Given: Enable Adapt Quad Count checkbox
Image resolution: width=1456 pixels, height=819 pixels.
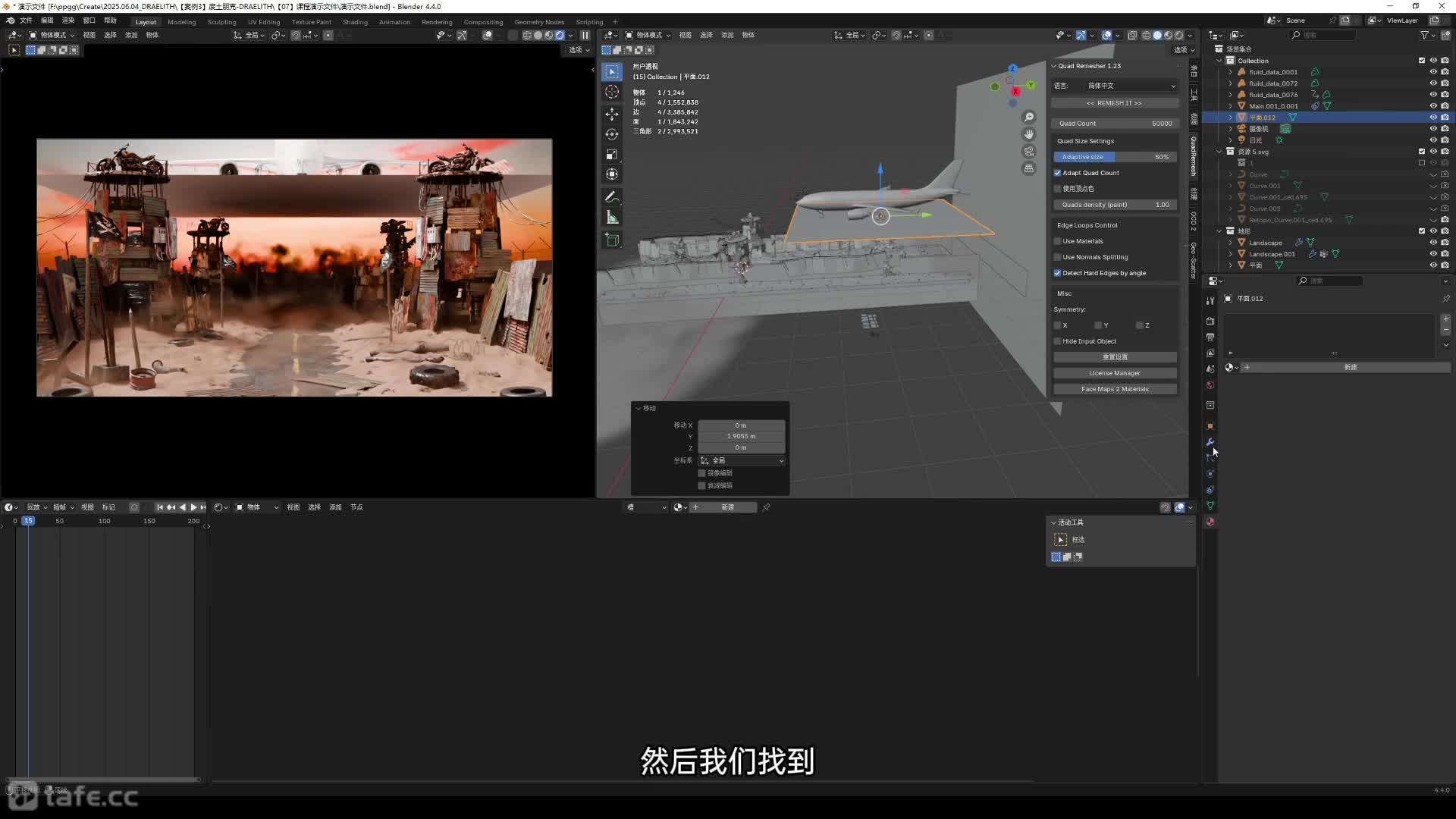Looking at the screenshot, I should [x=1057, y=173].
